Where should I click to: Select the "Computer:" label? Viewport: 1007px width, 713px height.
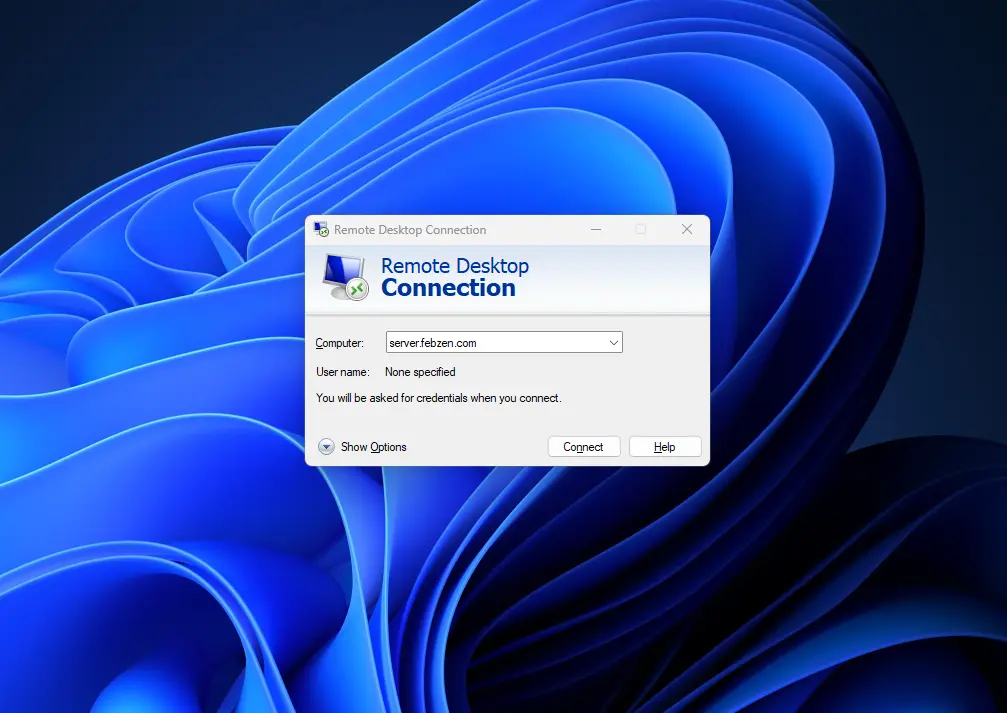pos(340,343)
